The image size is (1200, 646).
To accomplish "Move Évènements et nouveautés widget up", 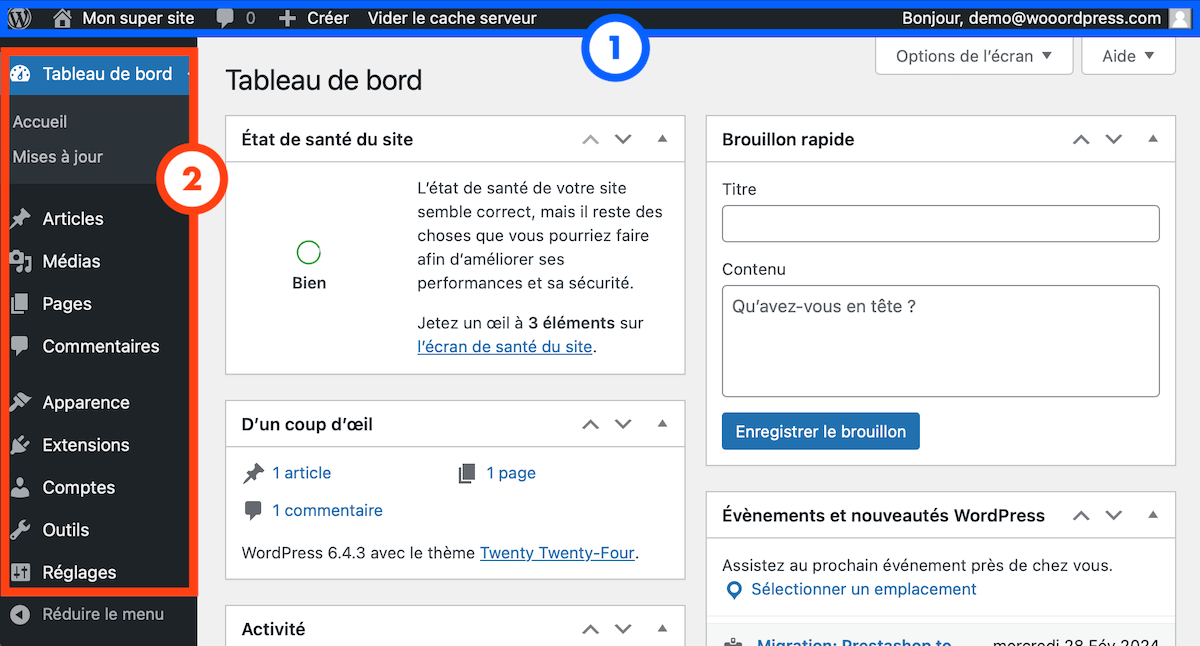I will (x=1081, y=516).
